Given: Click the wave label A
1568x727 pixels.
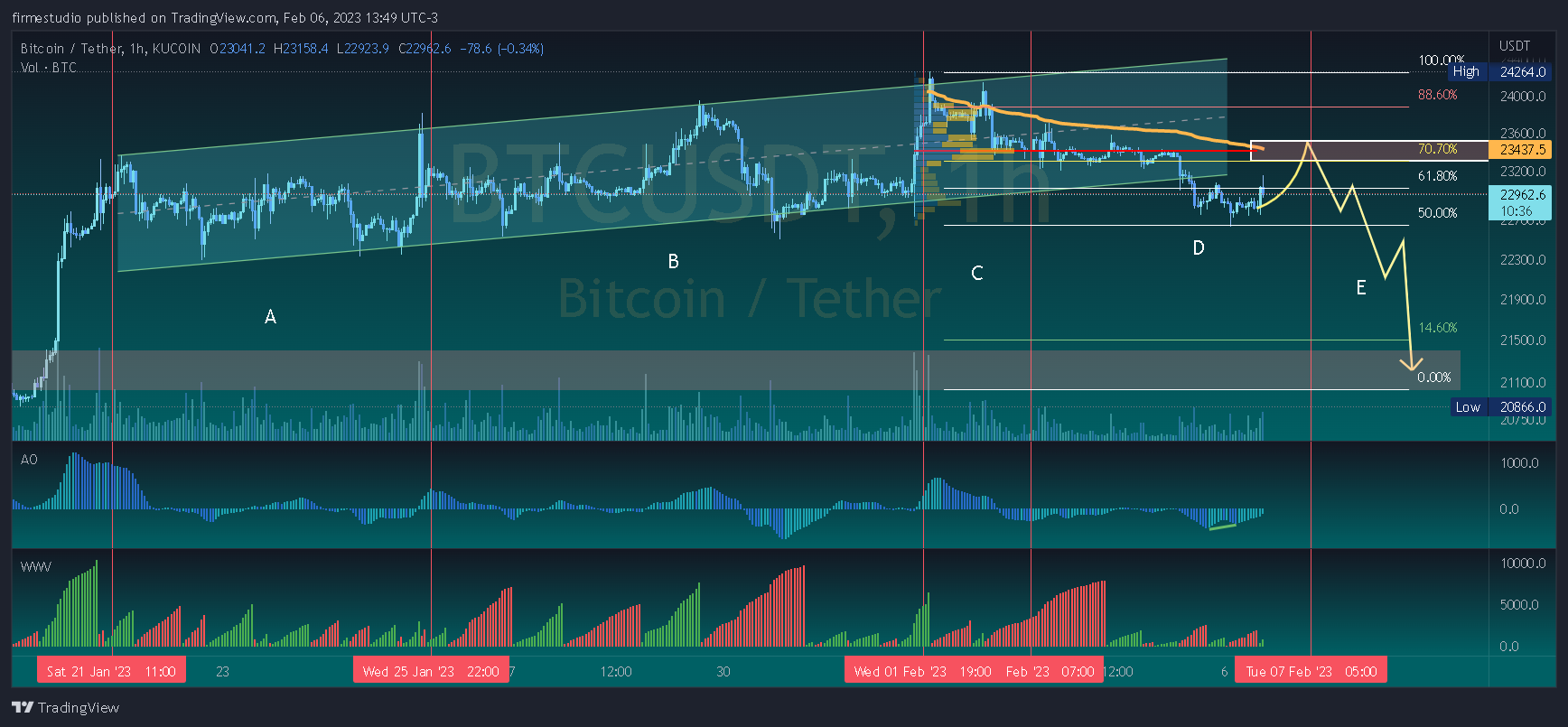Looking at the screenshot, I should click(x=270, y=316).
